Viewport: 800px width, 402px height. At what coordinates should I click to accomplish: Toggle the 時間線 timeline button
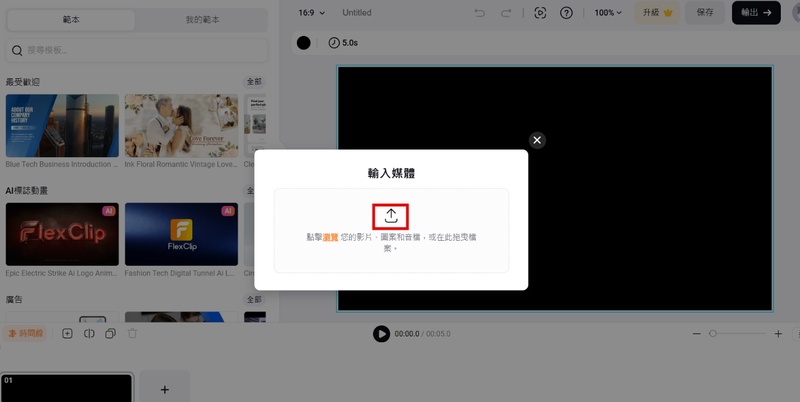(x=25, y=334)
